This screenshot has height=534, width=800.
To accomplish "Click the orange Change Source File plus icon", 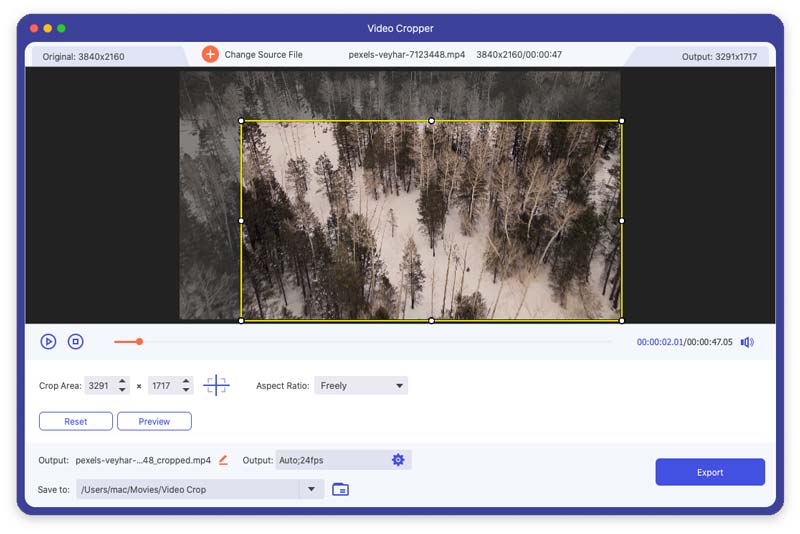I will (210, 54).
